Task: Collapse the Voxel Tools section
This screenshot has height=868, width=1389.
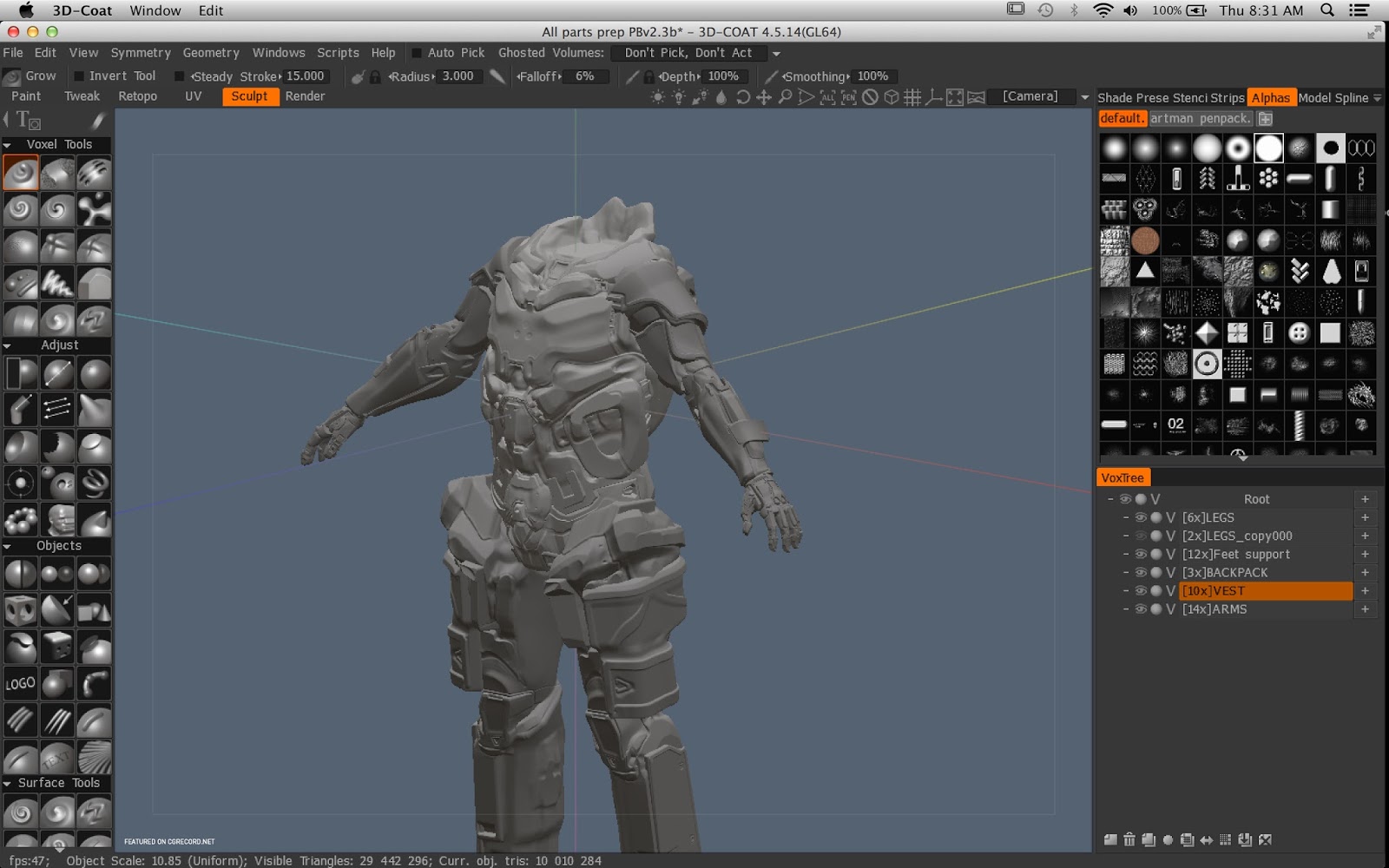Action: (x=8, y=145)
